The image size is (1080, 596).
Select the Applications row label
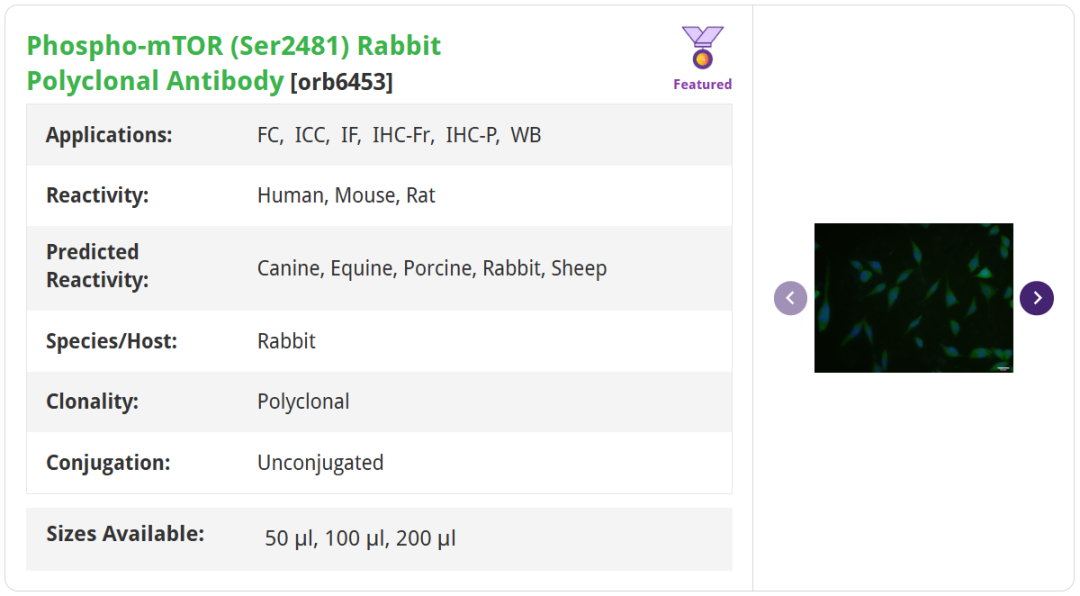click(109, 135)
